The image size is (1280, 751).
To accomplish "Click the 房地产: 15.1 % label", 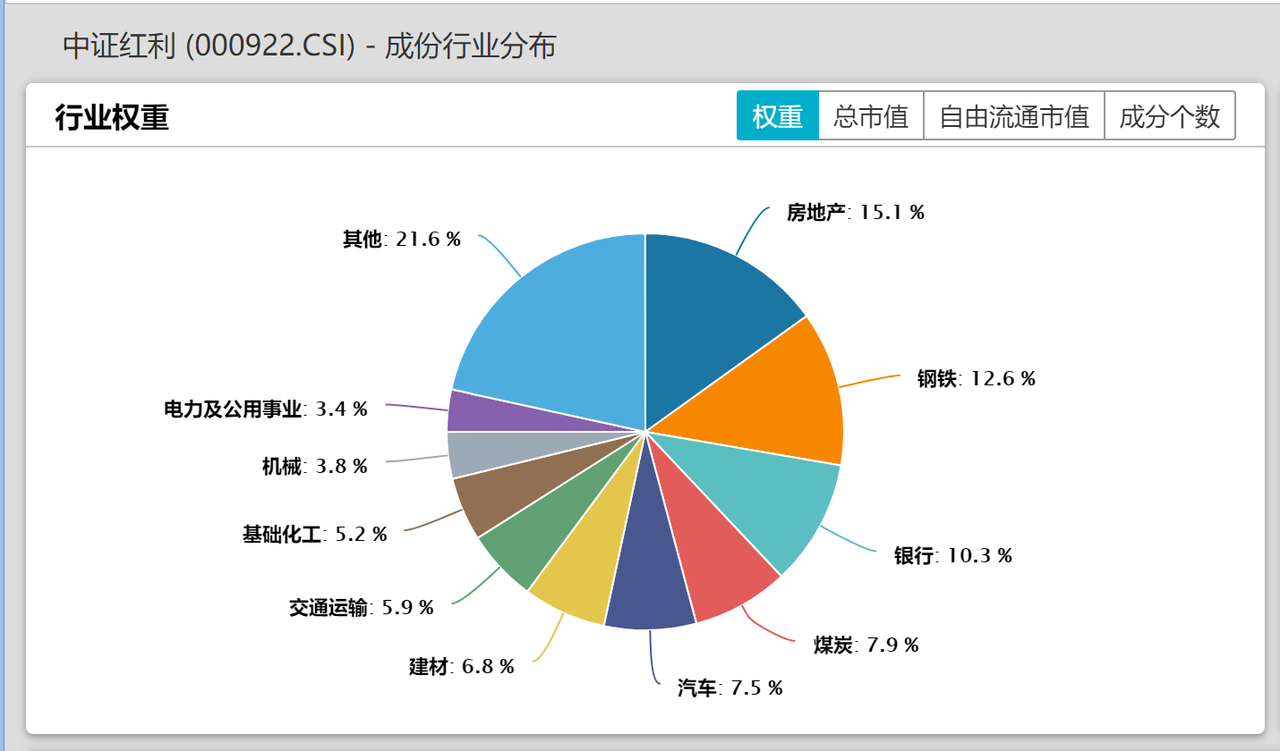I will tap(855, 212).
